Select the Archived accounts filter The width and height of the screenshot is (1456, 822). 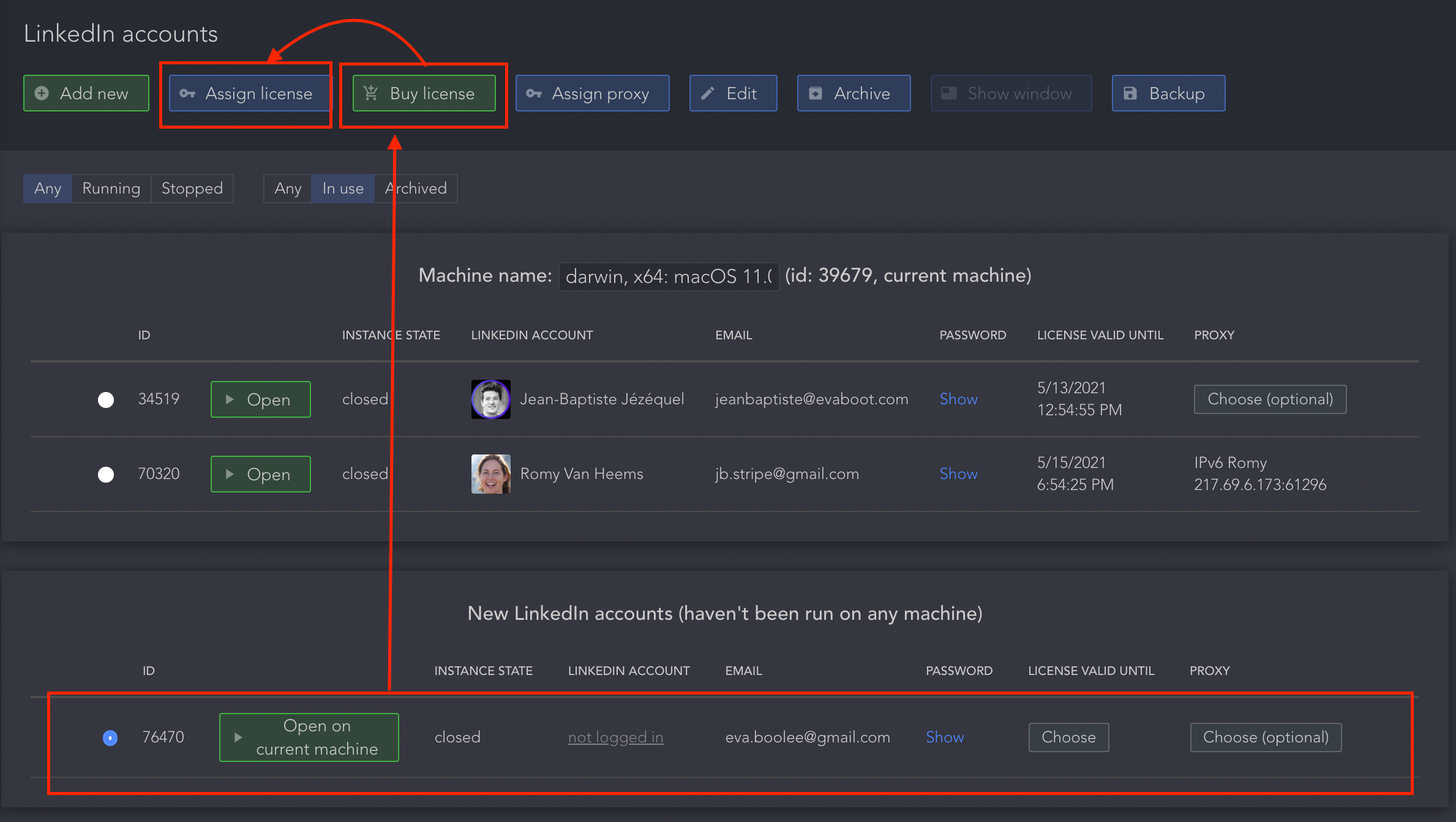(x=415, y=188)
